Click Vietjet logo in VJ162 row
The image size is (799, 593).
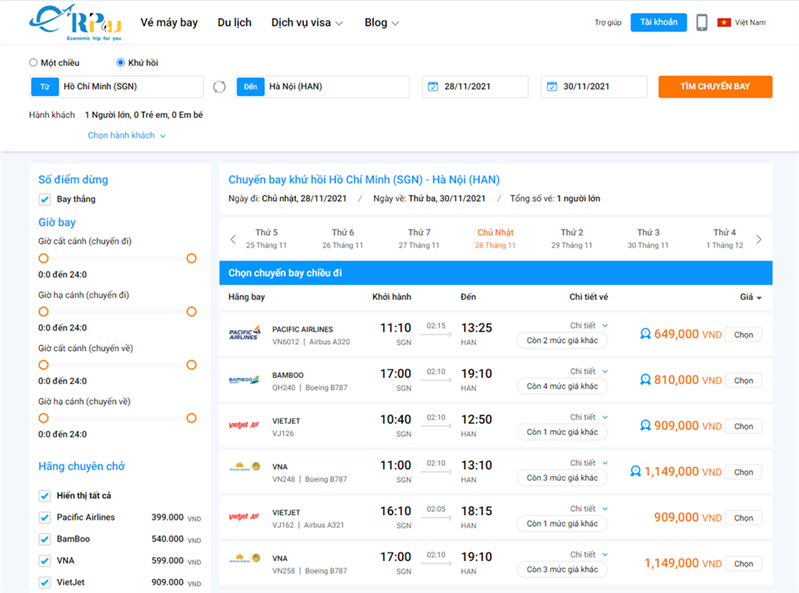(x=244, y=517)
